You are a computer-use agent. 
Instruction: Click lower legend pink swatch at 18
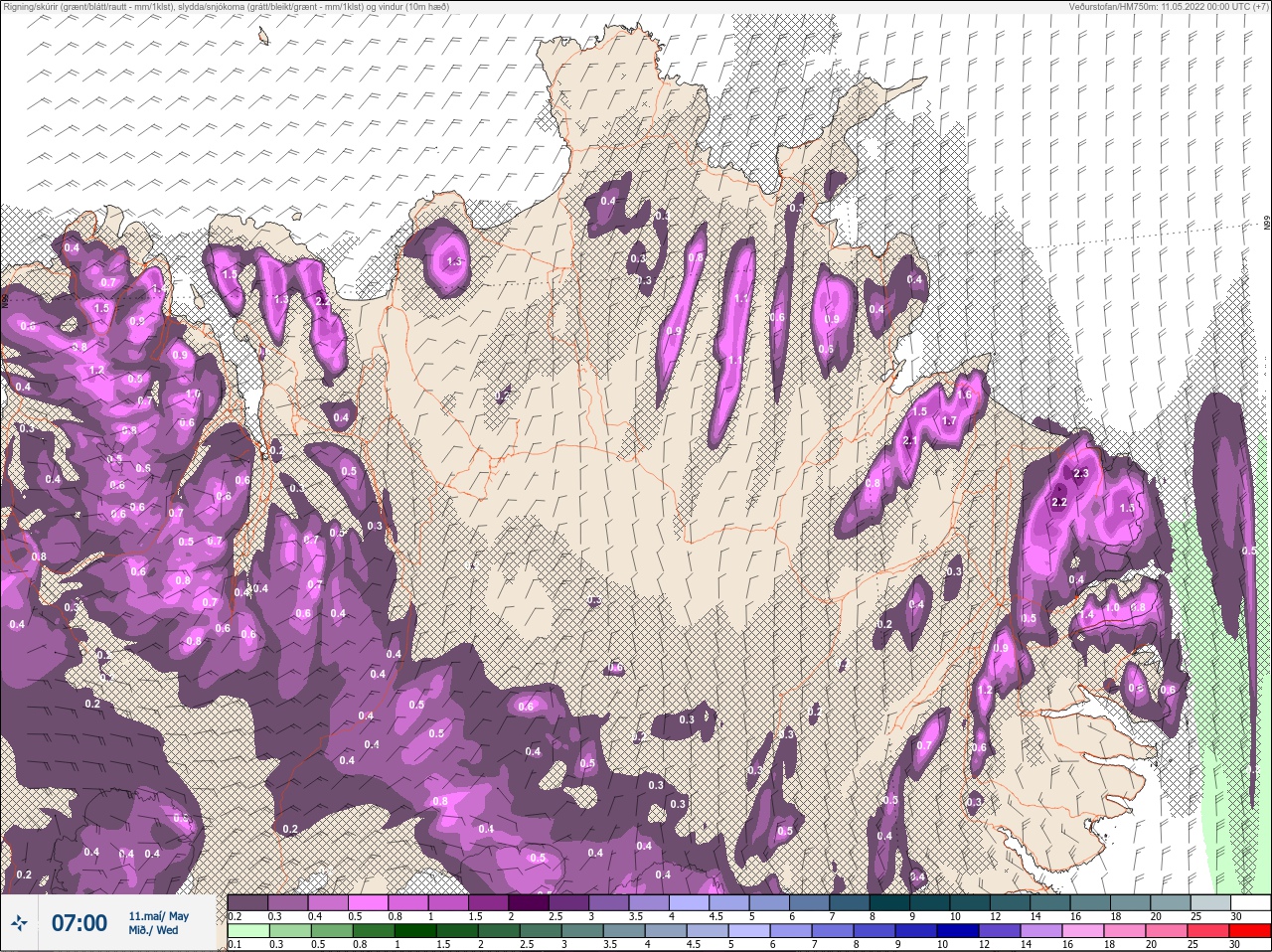pyautogui.click(x=1123, y=930)
